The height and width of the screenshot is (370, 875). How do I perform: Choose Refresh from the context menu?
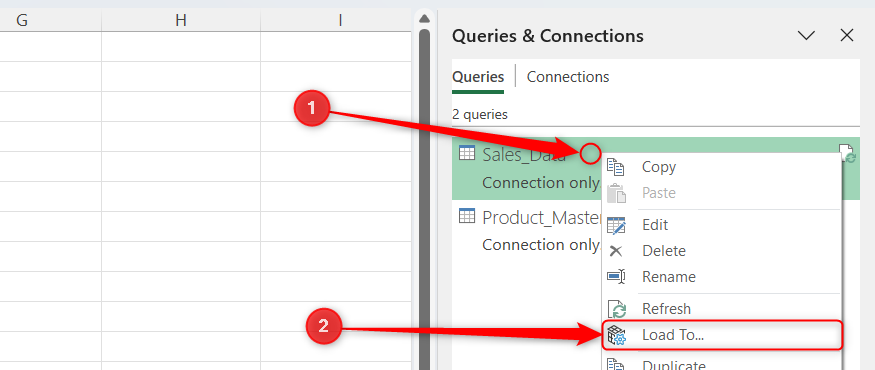click(x=722, y=309)
